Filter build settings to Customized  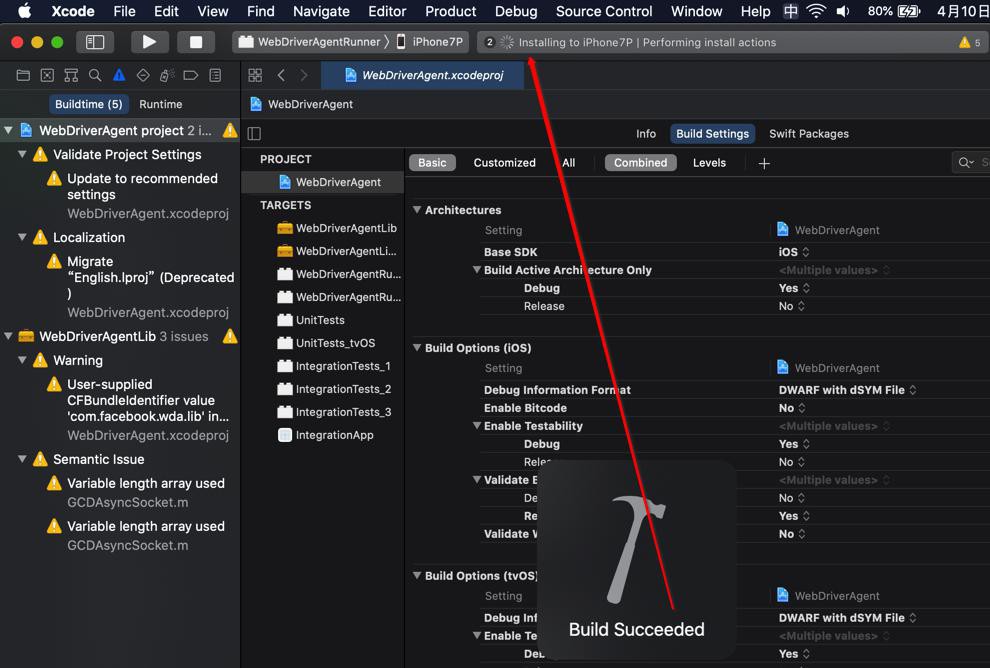[x=504, y=163]
